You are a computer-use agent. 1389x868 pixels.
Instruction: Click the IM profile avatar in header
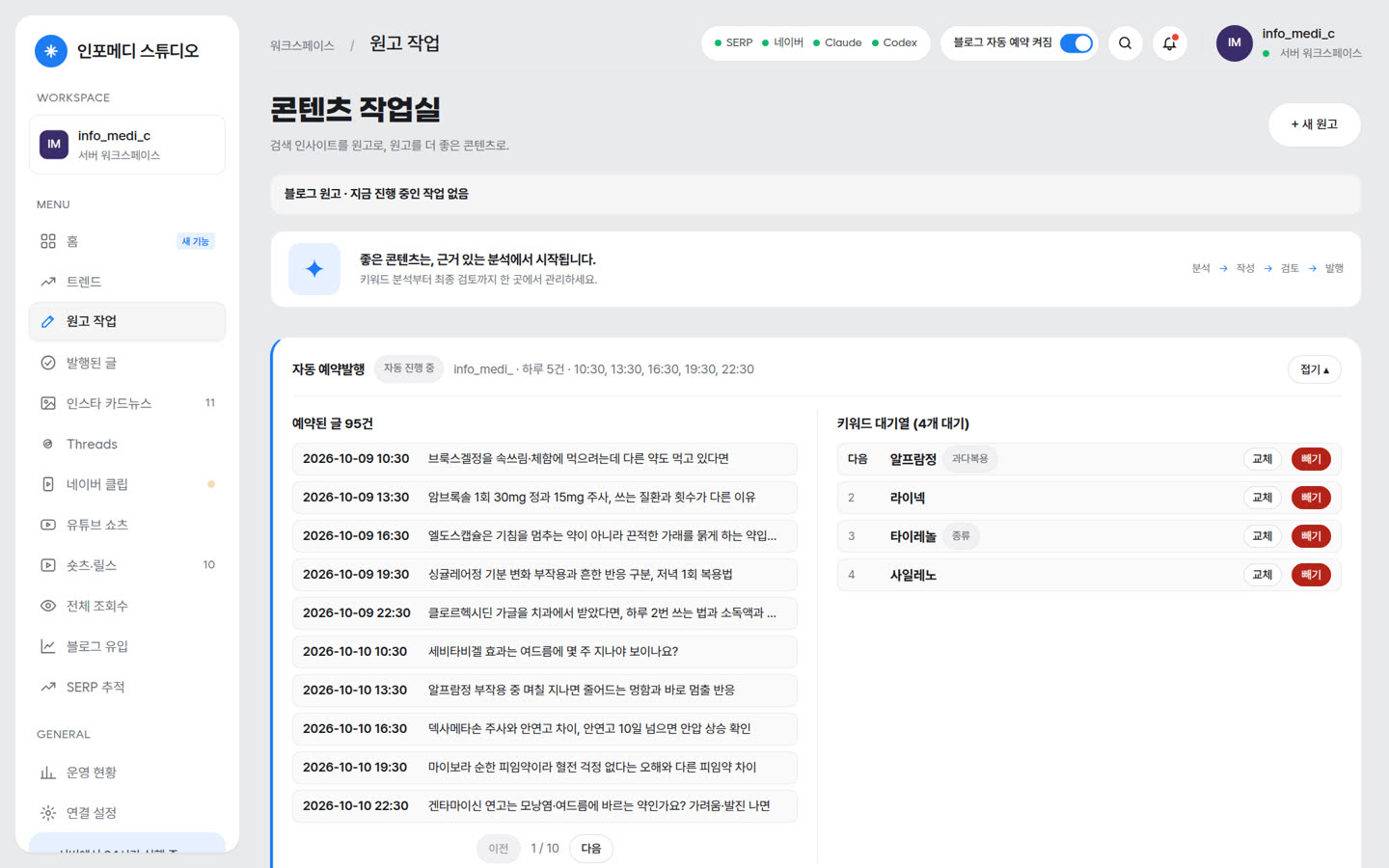(1235, 43)
